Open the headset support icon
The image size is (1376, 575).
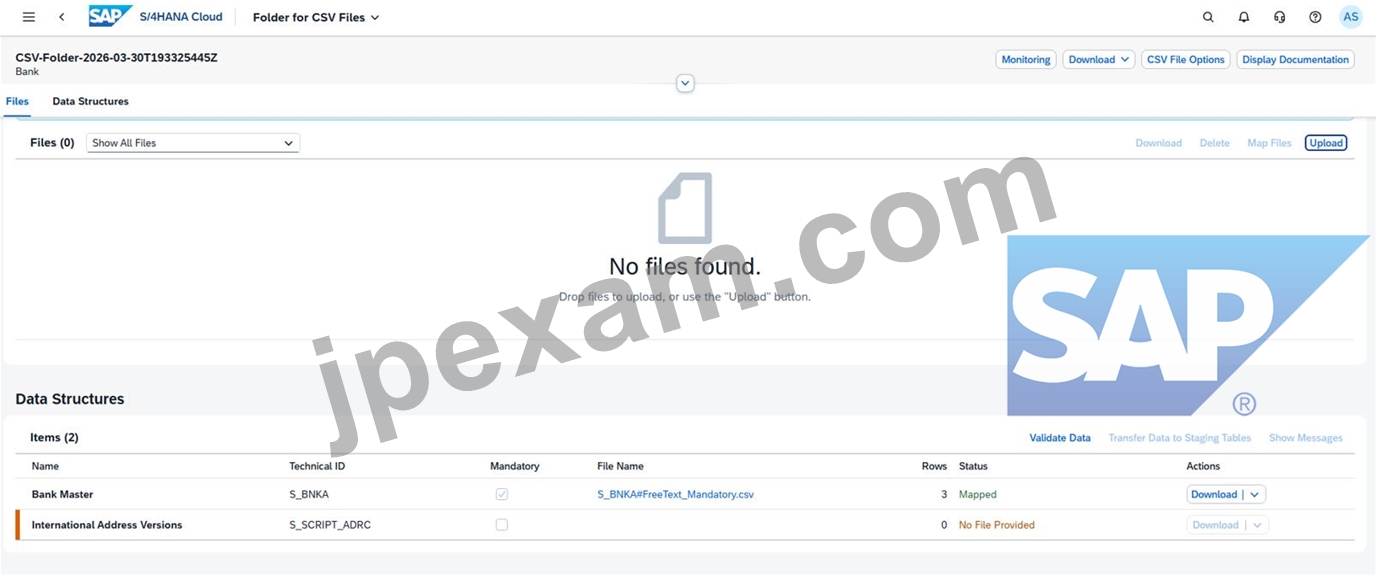pyautogui.click(x=1280, y=17)
